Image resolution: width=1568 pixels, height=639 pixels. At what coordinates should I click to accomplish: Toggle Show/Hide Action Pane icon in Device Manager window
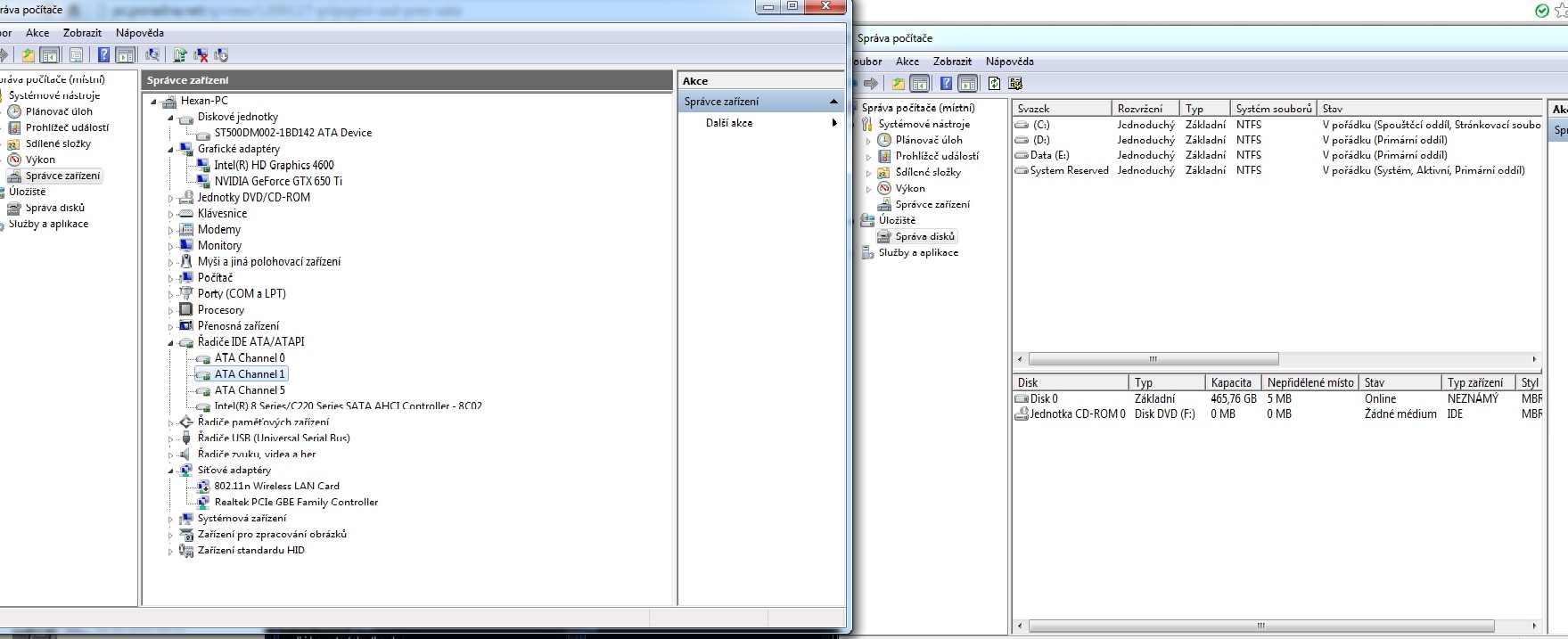tap(126, 55)
